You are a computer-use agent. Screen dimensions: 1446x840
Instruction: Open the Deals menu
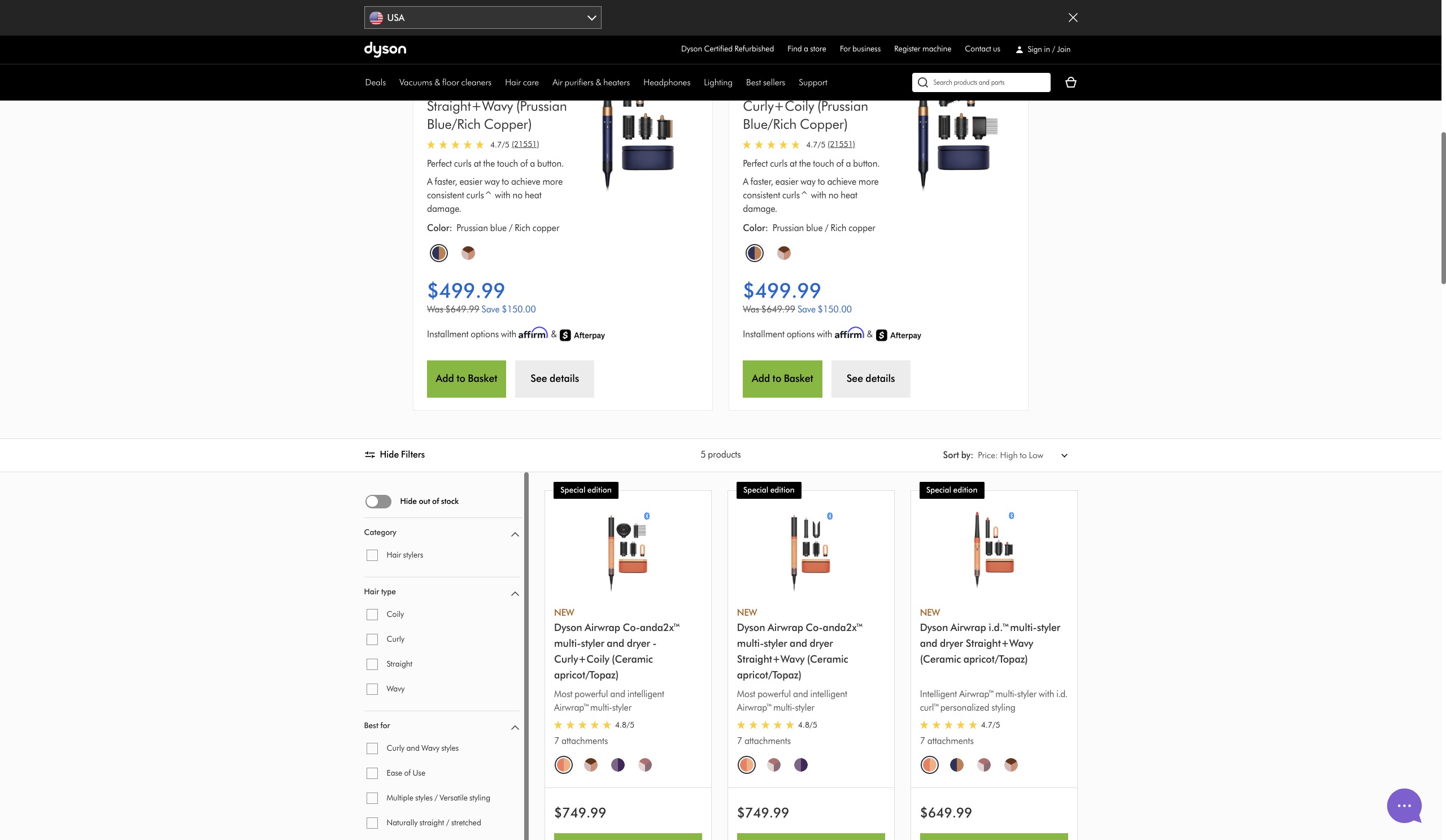coord(375,82)
